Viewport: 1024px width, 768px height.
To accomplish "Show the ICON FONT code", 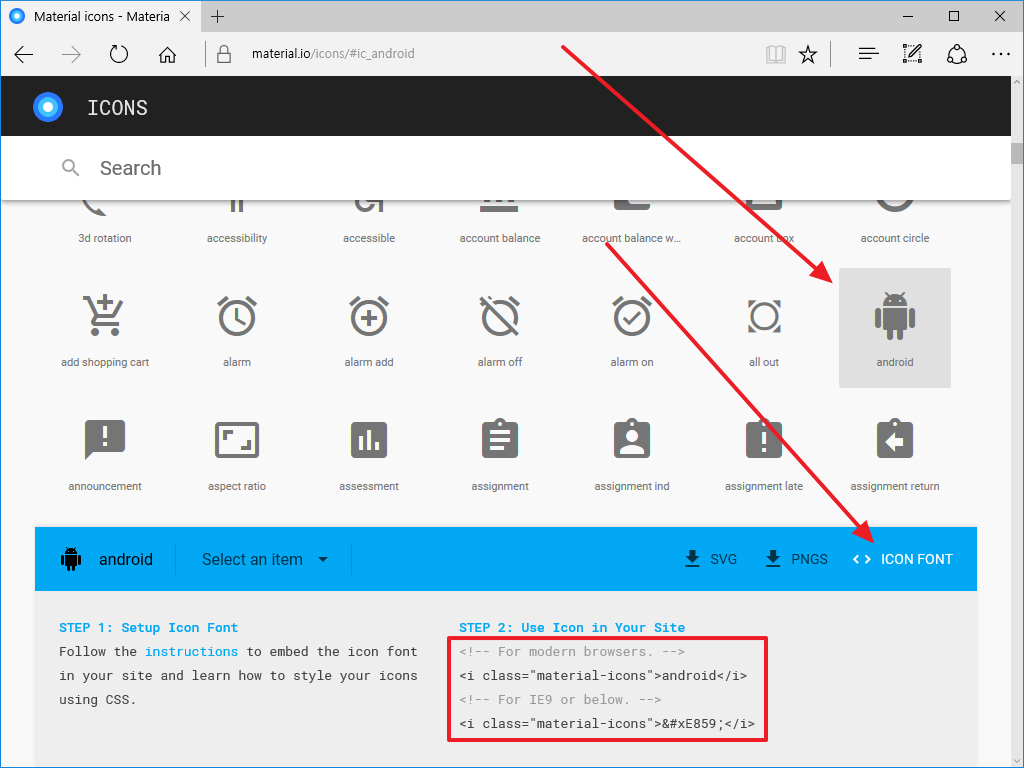I will (x=903, y=560).
